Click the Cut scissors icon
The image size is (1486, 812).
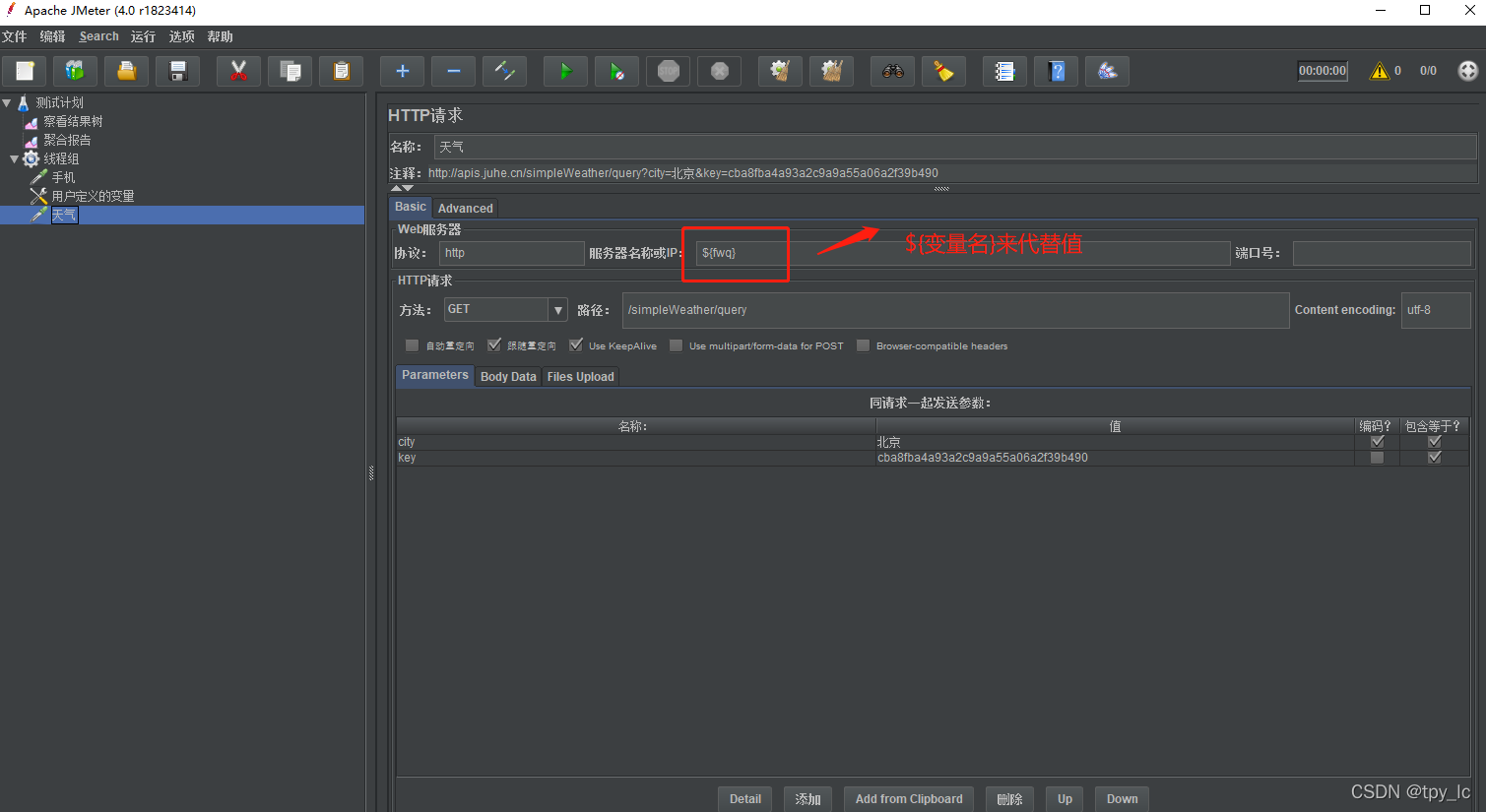click(238, 71)
